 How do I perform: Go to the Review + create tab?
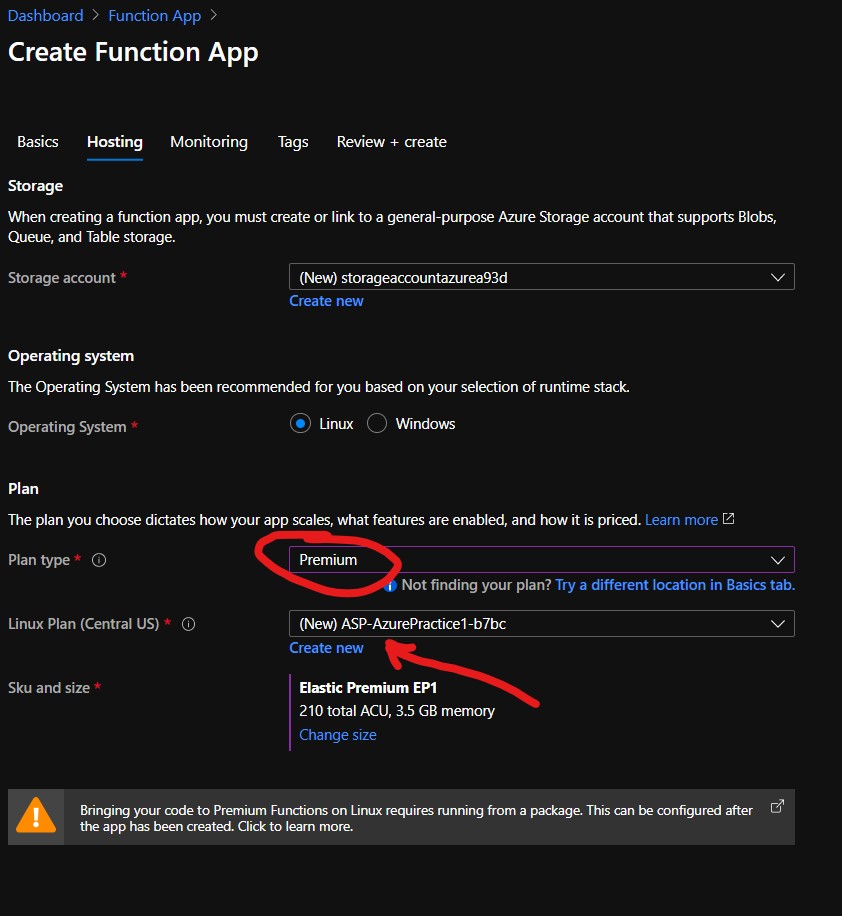[x=391, y=142]
